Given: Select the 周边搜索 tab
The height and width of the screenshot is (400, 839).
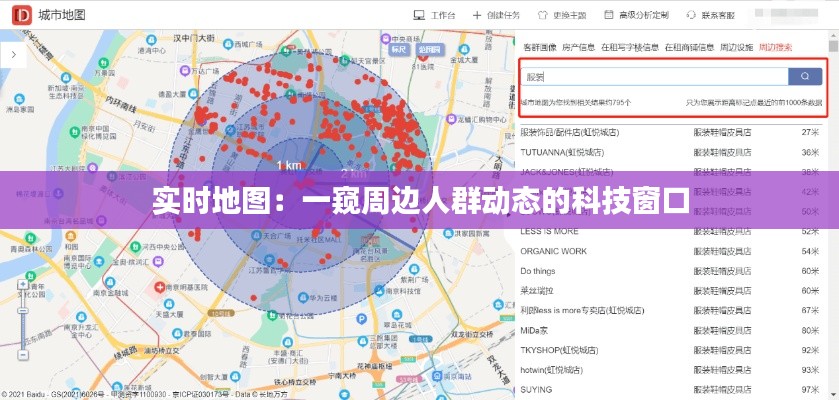Looking at the screenshot, I should tap(775, 47).
